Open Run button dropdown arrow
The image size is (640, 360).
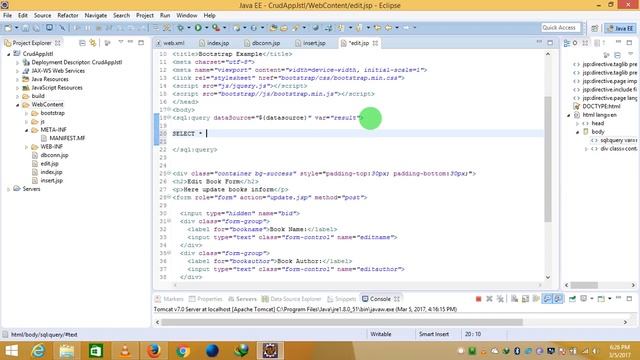click(x=207, y=28)
